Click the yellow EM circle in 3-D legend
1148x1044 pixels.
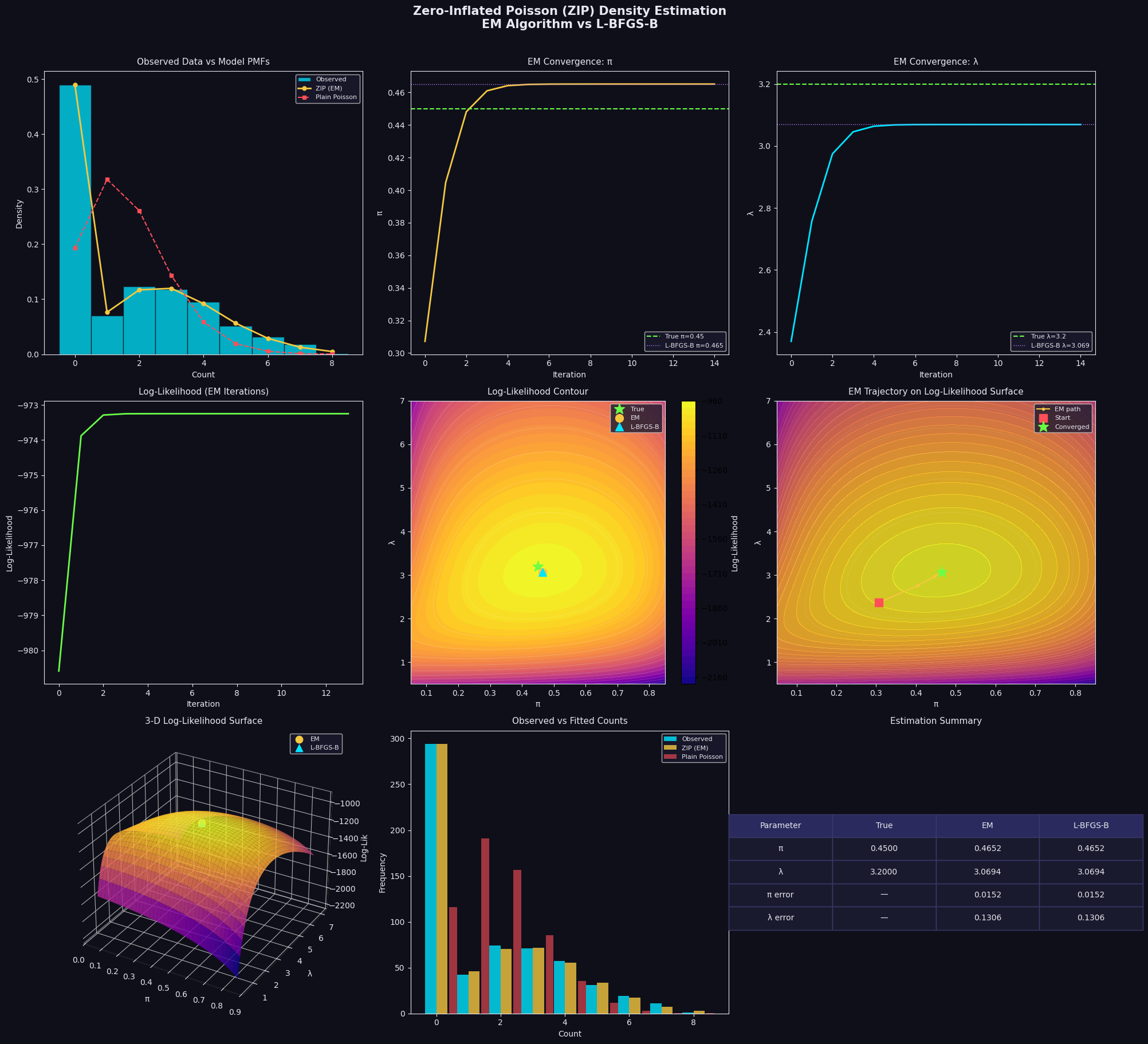pos(299,739)
